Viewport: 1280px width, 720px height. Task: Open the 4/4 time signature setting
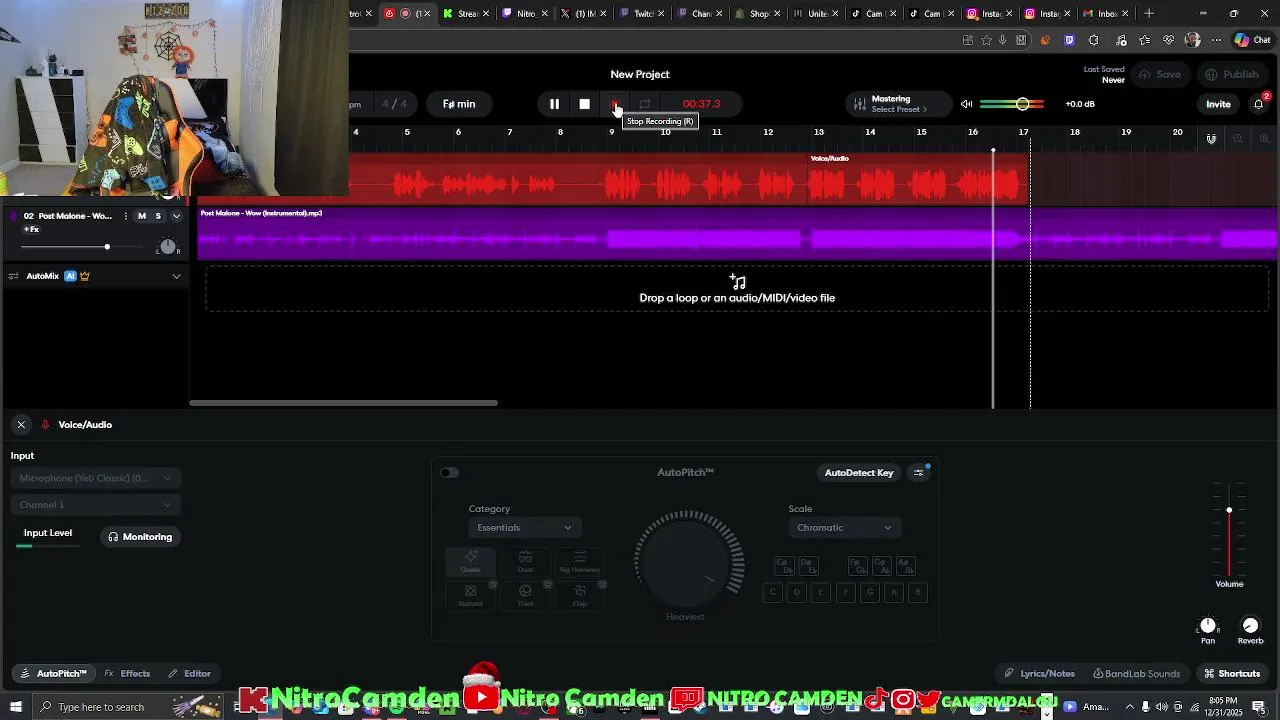[x=394, y=104]
